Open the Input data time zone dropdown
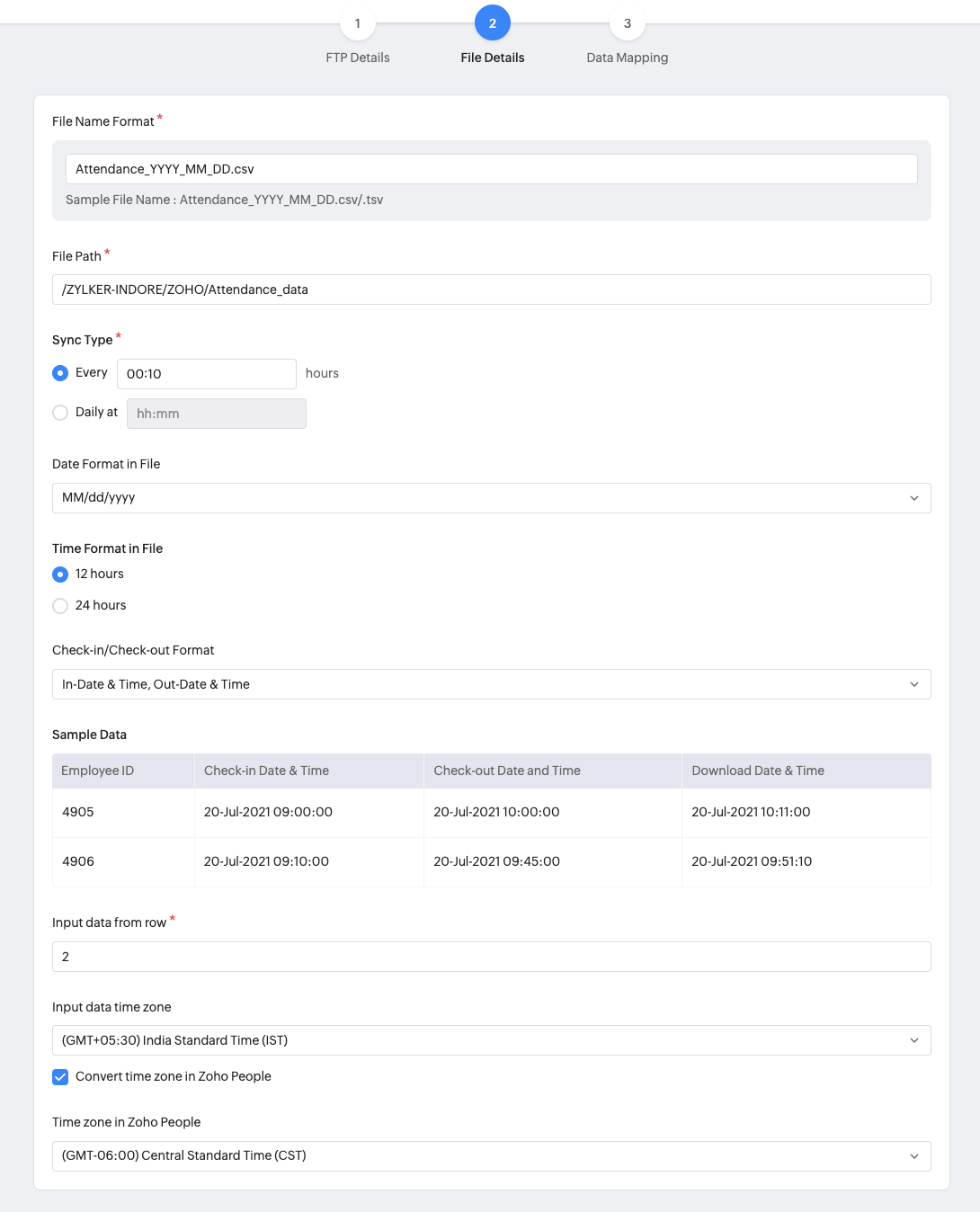980x1212 pixels. [491, 1040]
